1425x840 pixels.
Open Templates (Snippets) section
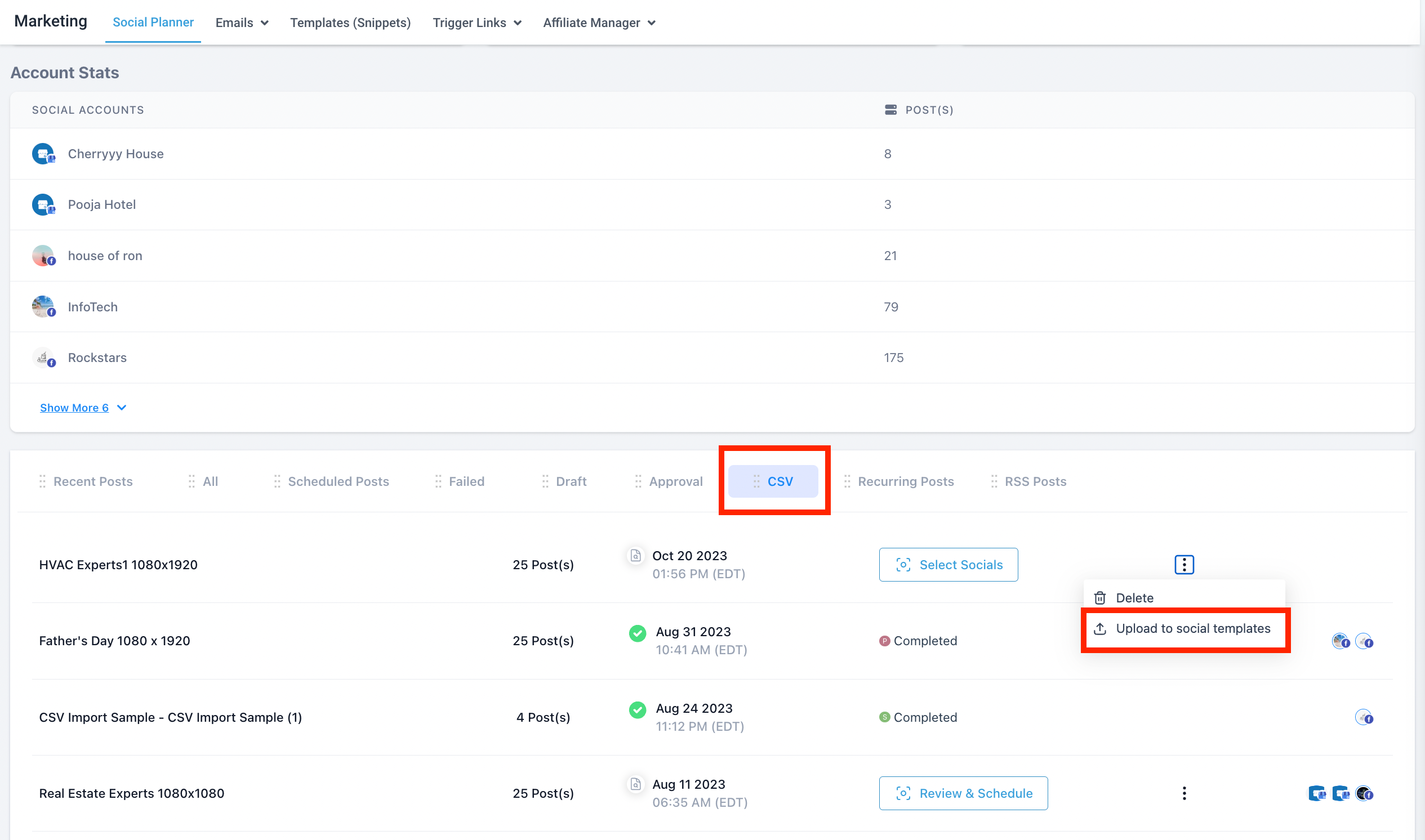pos(350,23)
